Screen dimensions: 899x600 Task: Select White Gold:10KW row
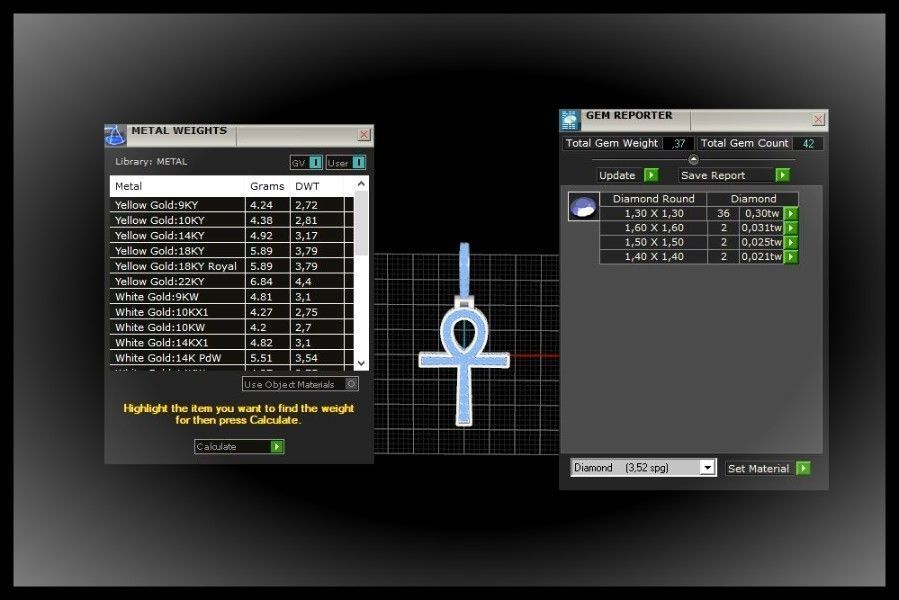pyautogui.click(x=232, y=327)
